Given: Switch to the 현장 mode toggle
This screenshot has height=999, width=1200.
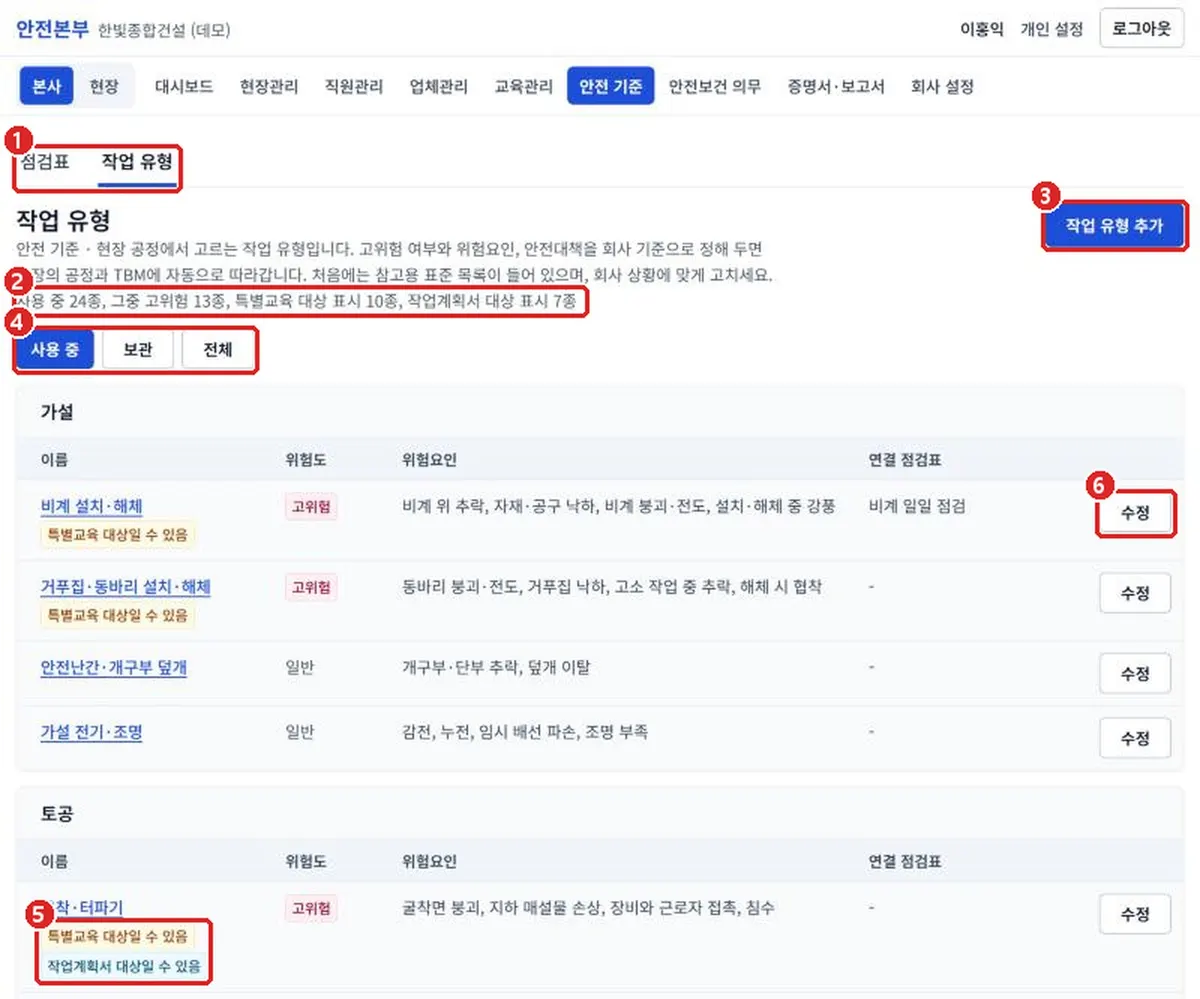Looking at the screenshot, I should [x=104, y=86].
